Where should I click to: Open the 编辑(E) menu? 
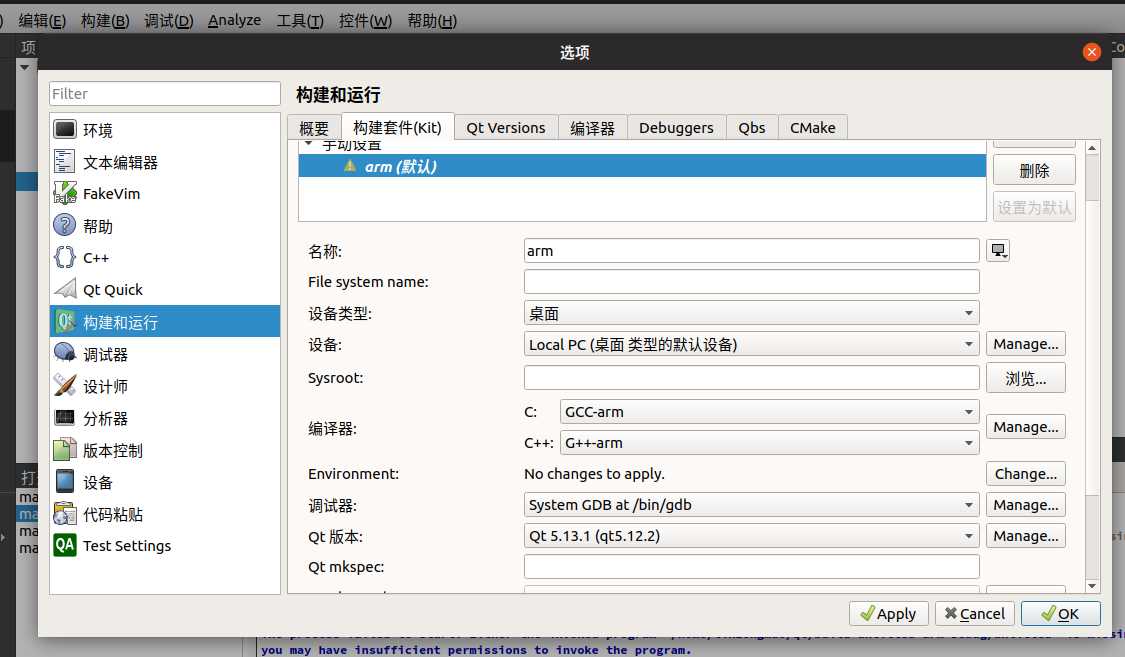coord(42,20)
